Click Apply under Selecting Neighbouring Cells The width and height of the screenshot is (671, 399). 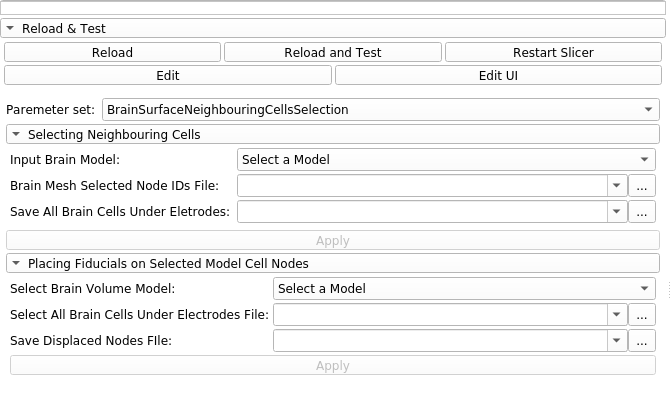(333, 240)
